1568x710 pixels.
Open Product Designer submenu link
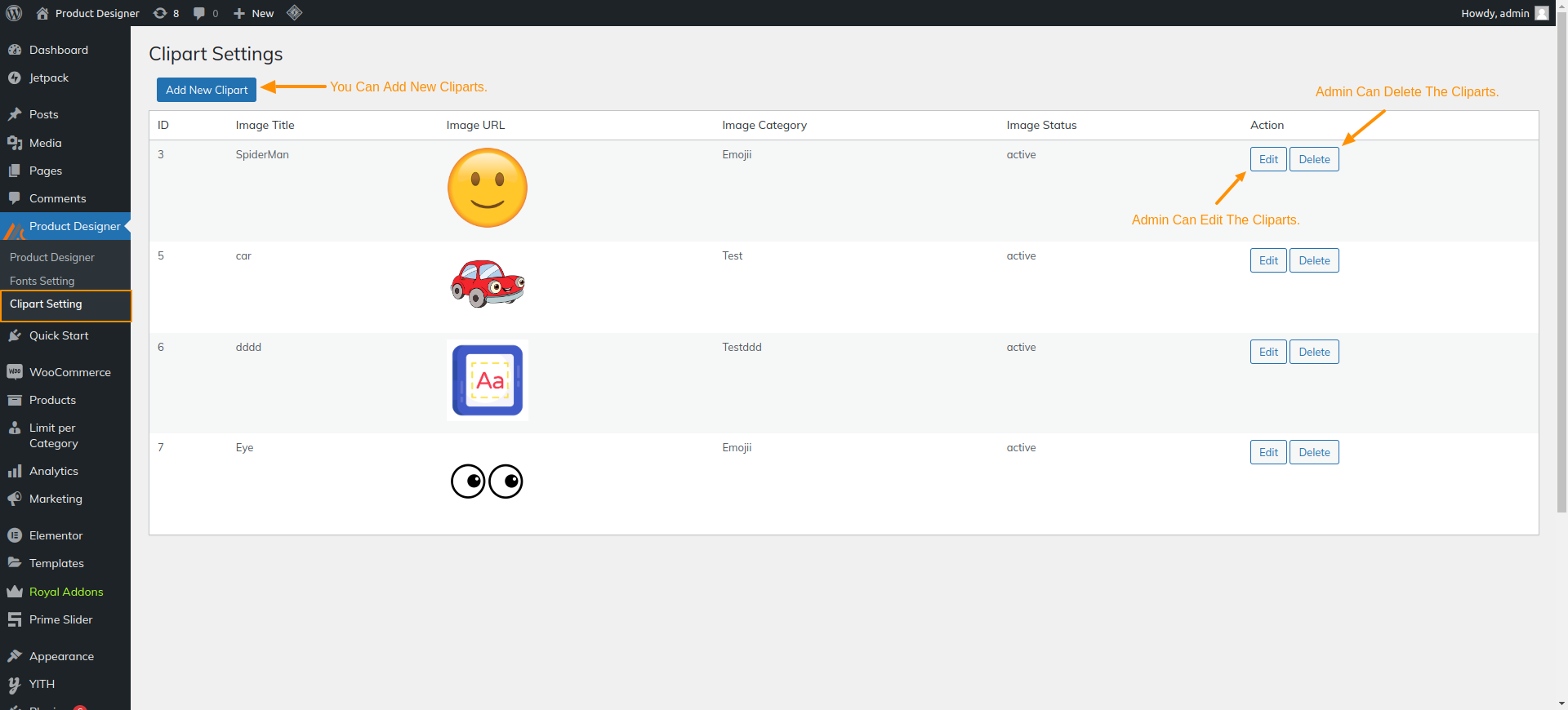52,257
